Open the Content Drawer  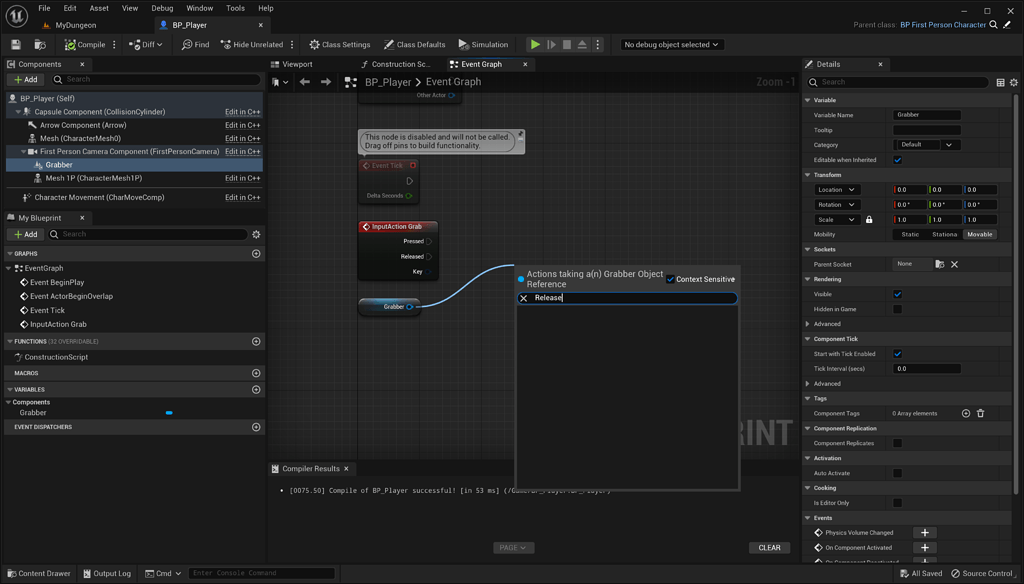[37, 573]
